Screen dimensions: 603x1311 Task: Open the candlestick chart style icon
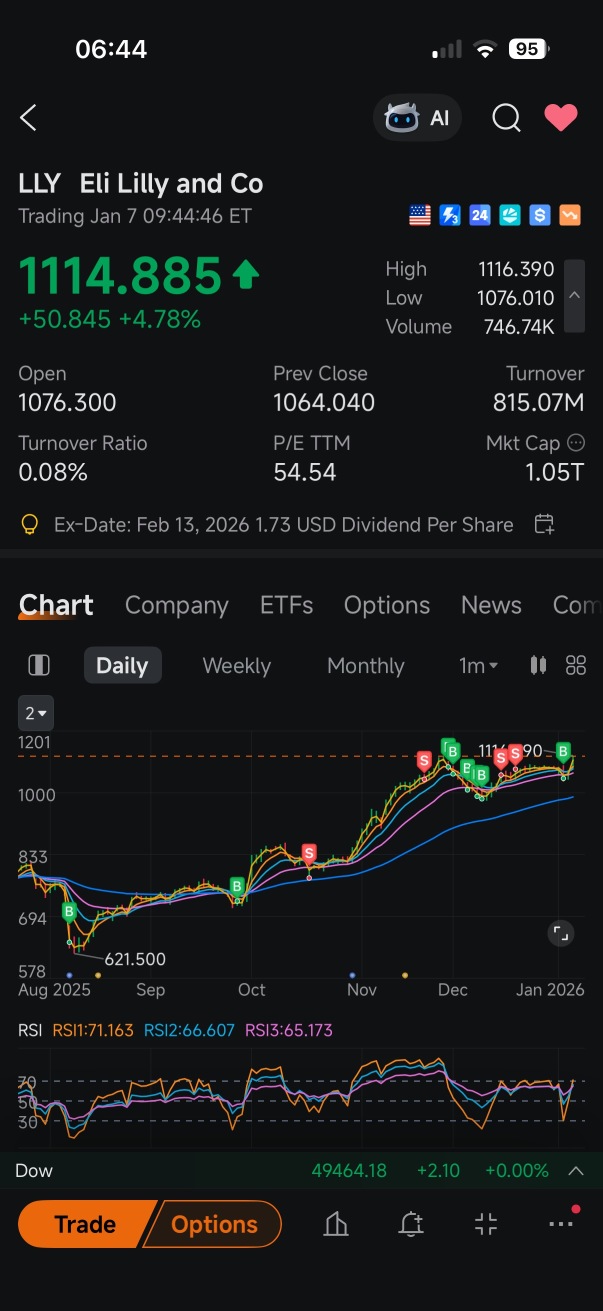pos(538,665)
